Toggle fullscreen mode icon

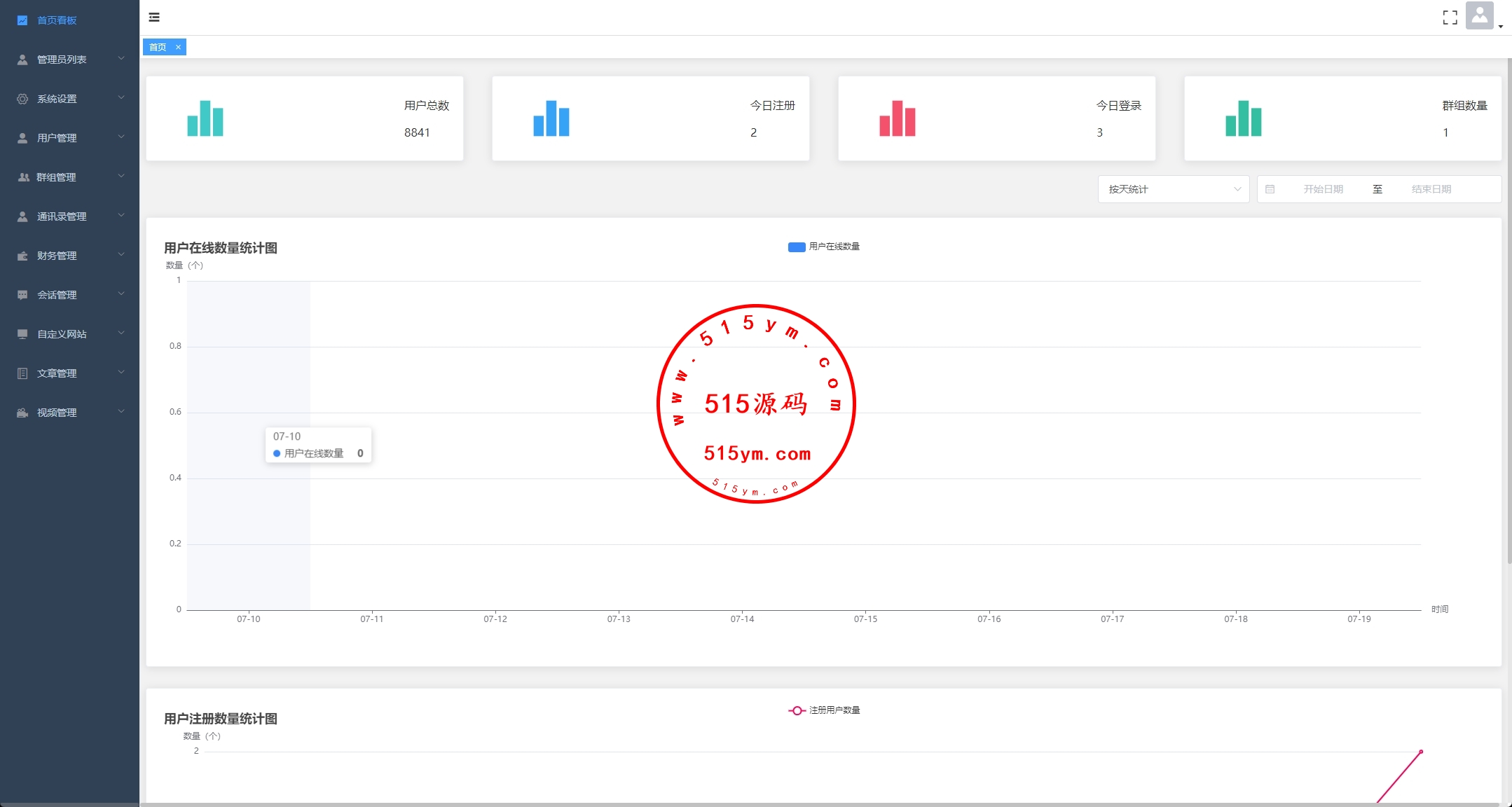(x=1450, y=18)
